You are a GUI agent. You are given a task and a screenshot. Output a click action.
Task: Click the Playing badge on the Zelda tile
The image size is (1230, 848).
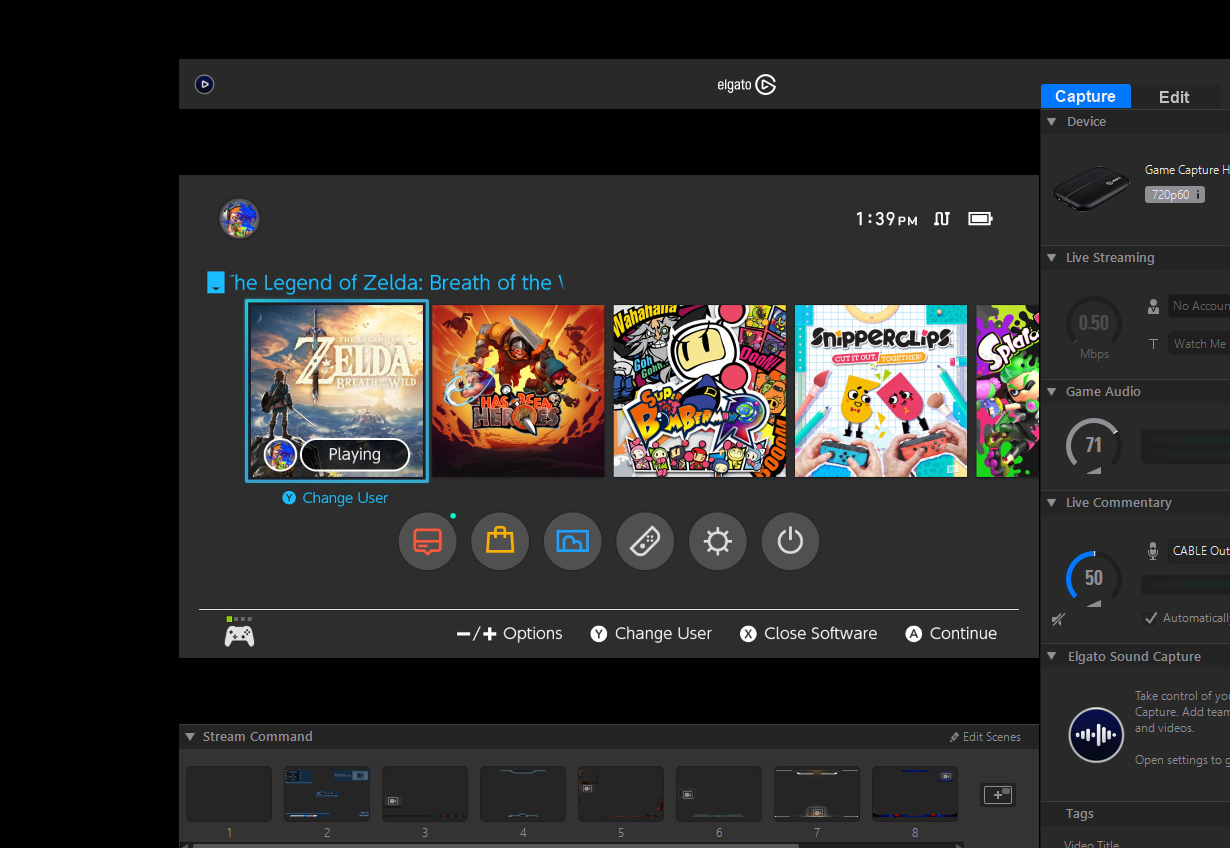click(x=354, y=454)
